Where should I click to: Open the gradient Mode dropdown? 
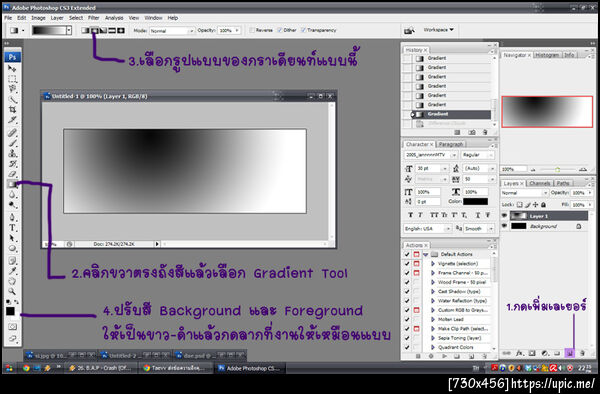(x=172, y=31)
